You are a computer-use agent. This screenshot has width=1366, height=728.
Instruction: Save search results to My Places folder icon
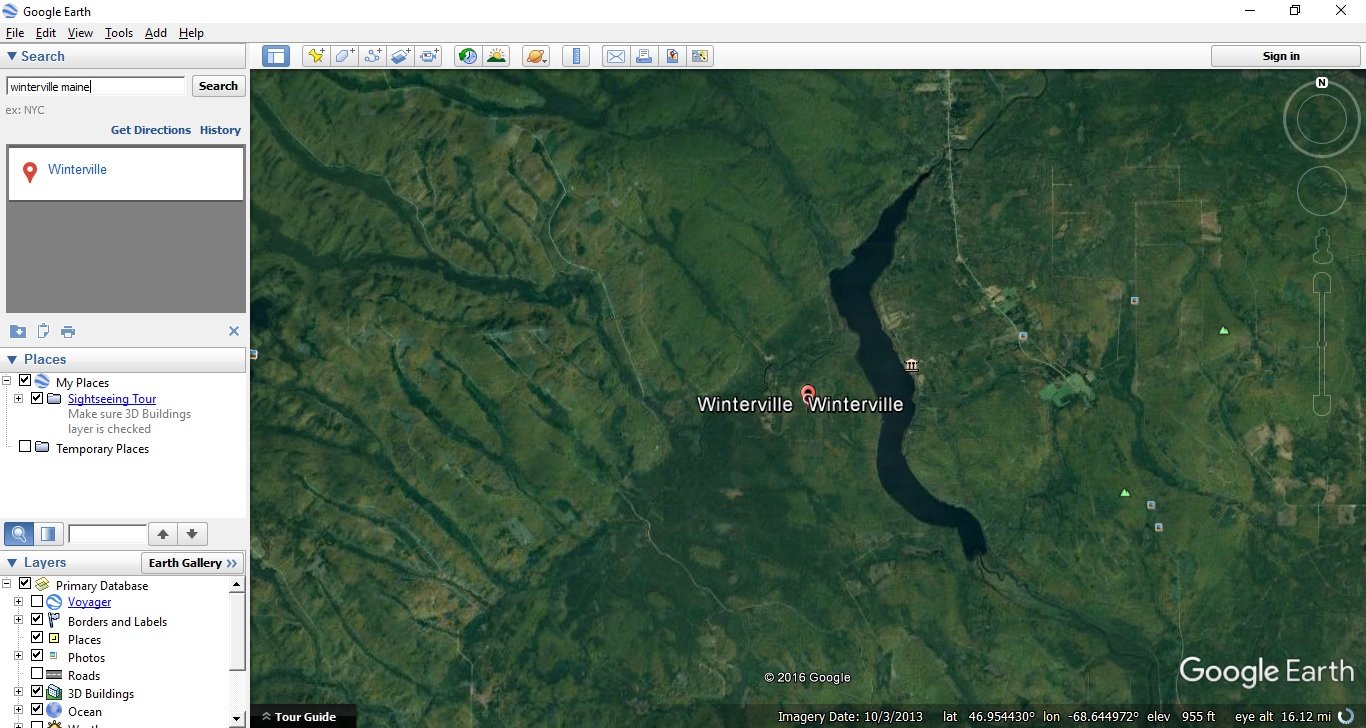coord(17,331)
